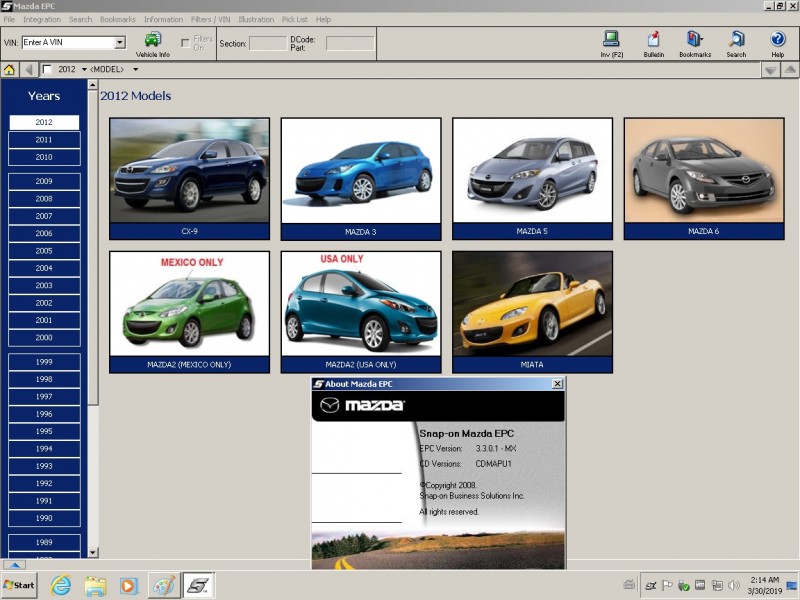This screenshot has width=800, height=600.
Task: Select year 2010 in Years list
Action: pos(44,157)
